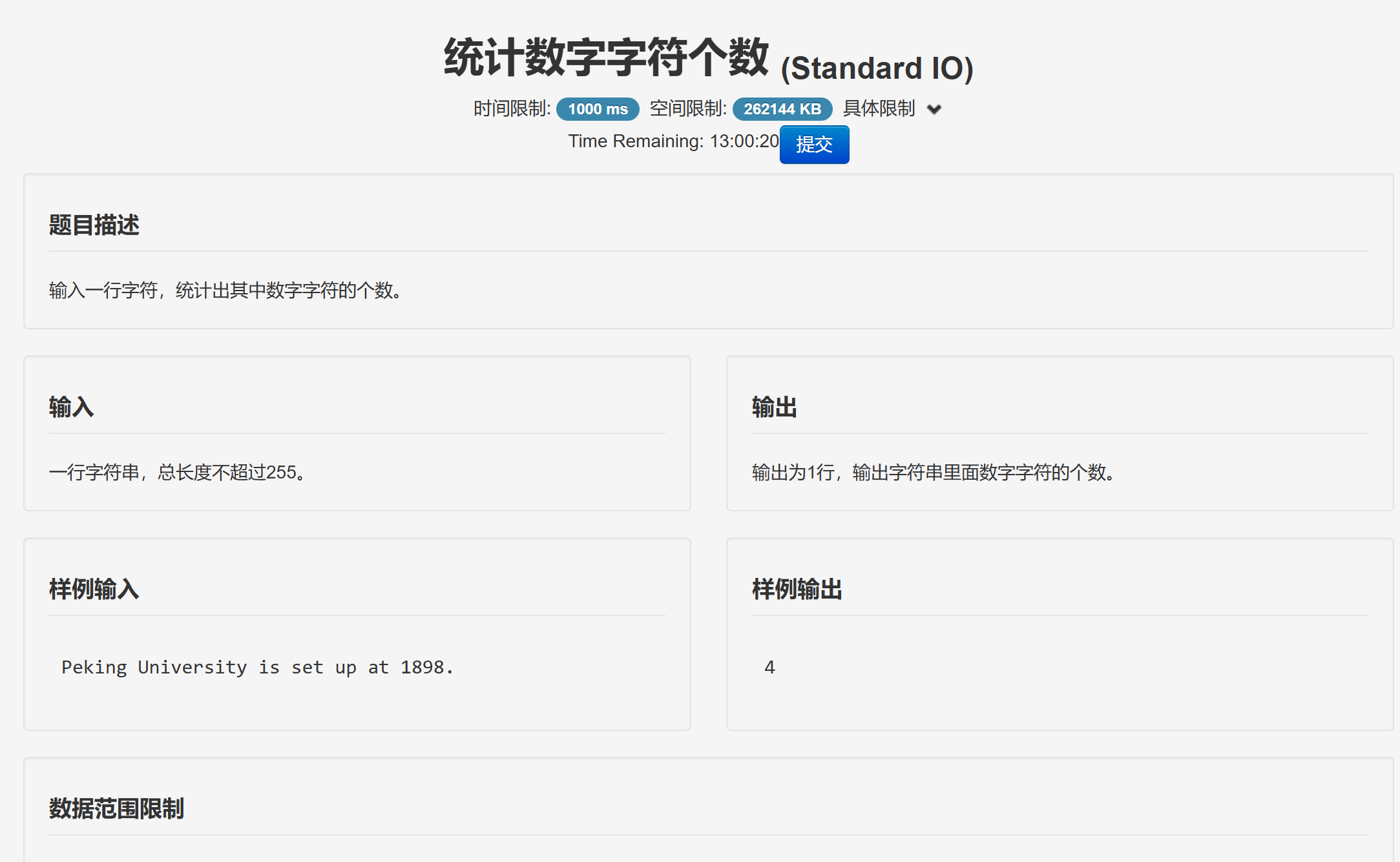Viewport: 1400px width, 862px height.
Task: Open the 具体限制 details label
Action: point(879,108)
